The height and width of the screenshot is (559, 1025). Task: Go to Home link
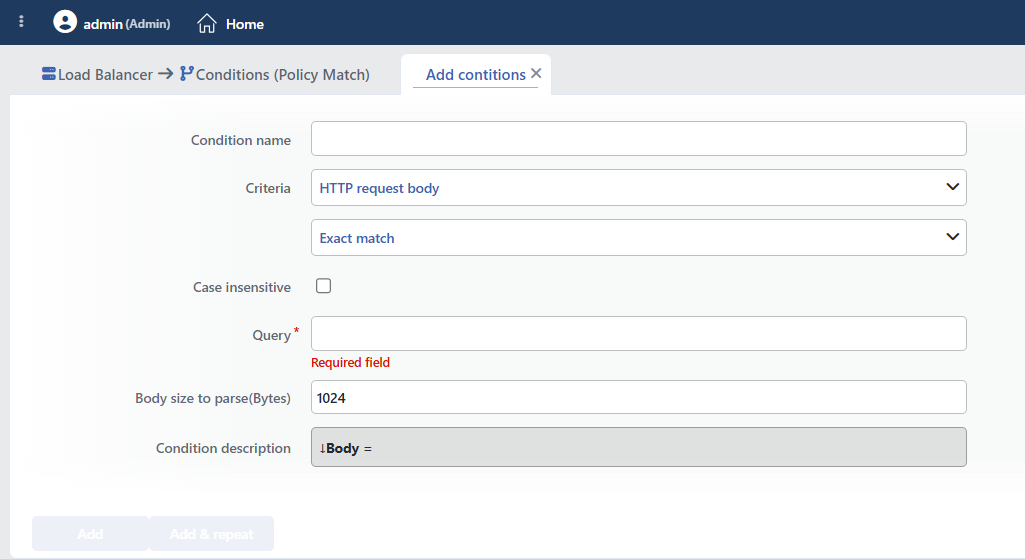click(244, 24)
